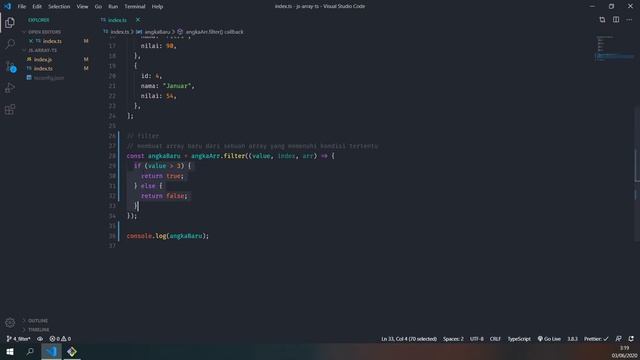640x360 pixels.
Task: Collapse the JS-ARRAY-TS folder section
Action: [x=42, y=50]
